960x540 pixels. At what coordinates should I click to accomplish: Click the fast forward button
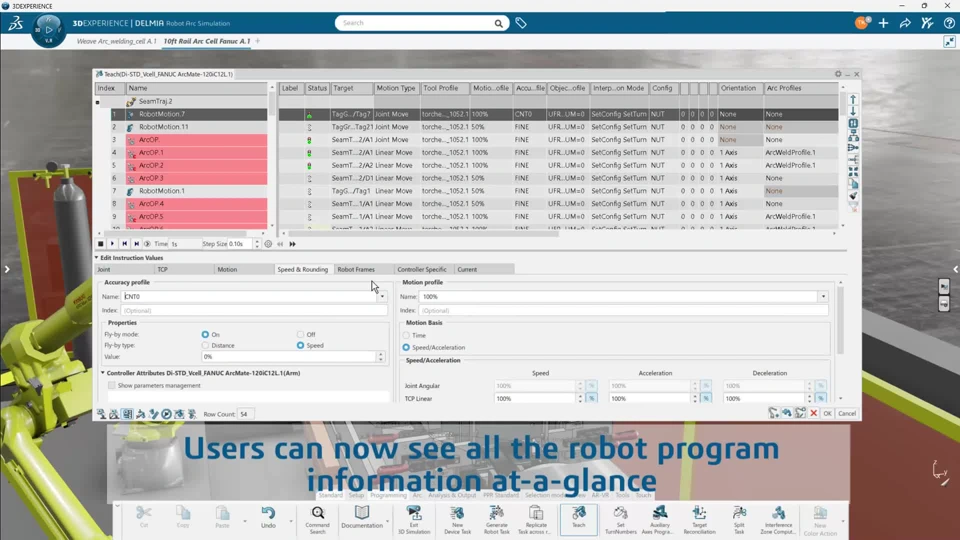293,244
